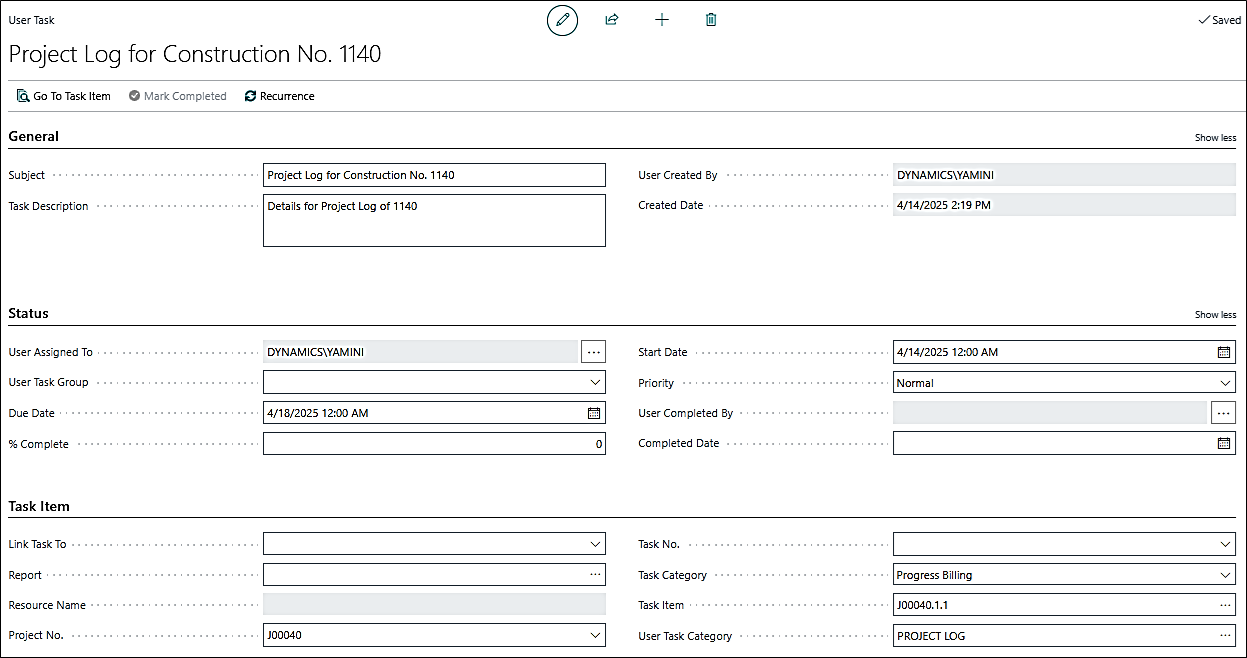Click the share icon in header
The image size is (1247, 658).
click(x=612, y=20)
